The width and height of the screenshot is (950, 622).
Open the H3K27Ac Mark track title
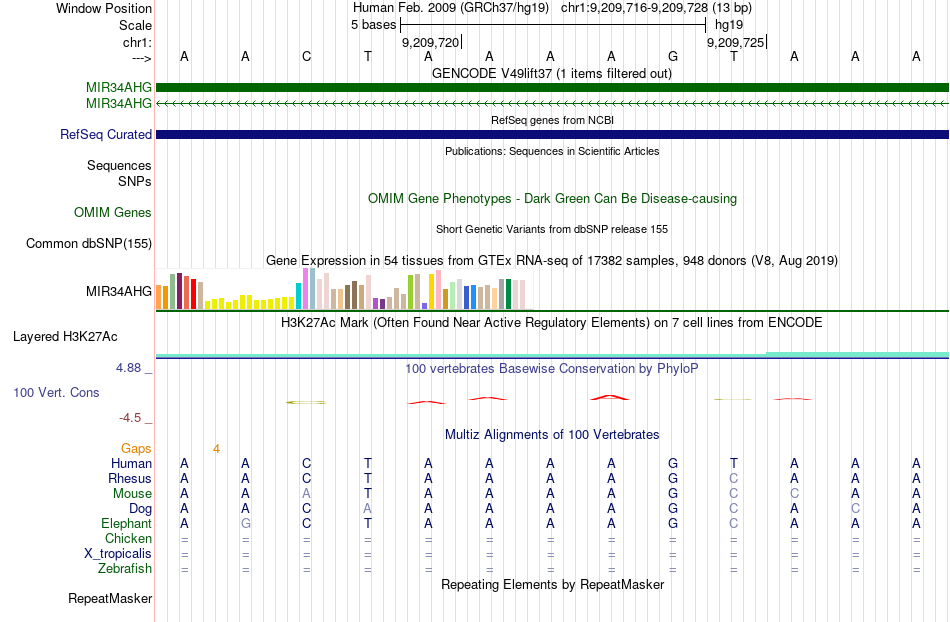552,322
